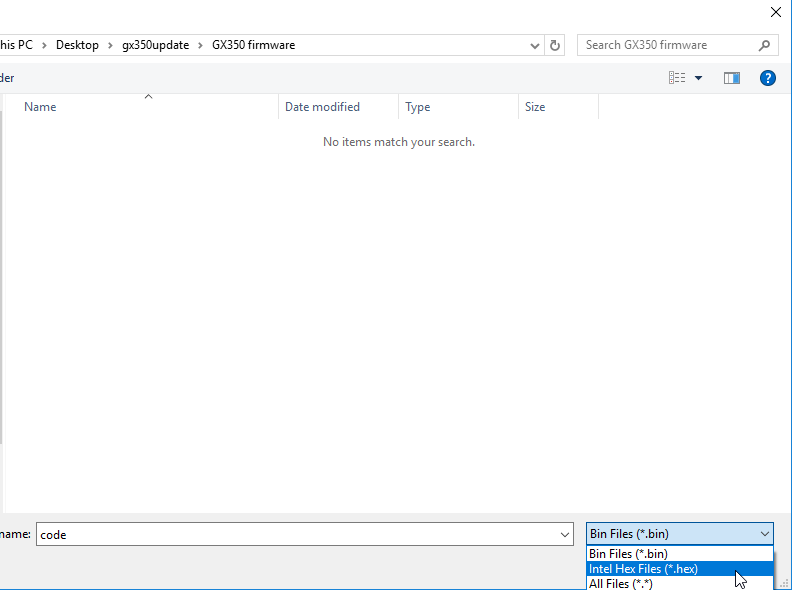
Task: Expand the file name history dropdown arrow
Action: point(566,535)
